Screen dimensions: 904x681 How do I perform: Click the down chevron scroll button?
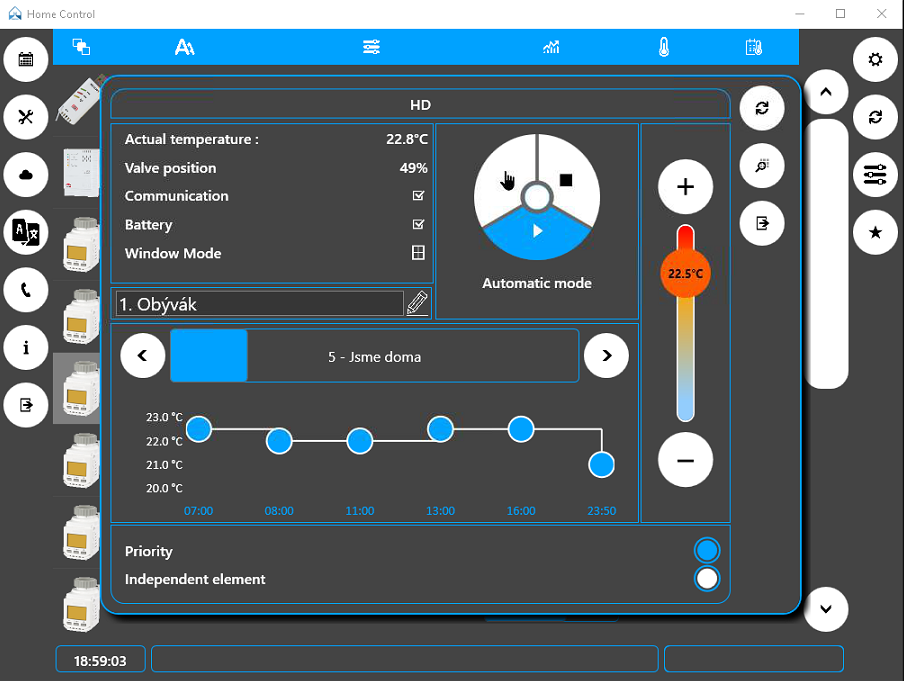pos(826,609)
